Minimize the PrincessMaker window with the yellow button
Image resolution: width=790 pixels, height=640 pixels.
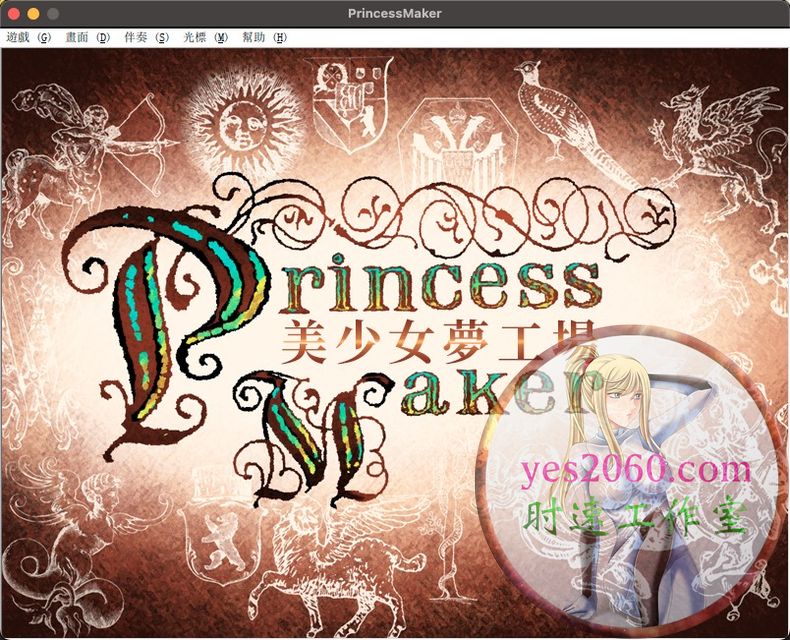pyautogui.click(x=33, y=14)
